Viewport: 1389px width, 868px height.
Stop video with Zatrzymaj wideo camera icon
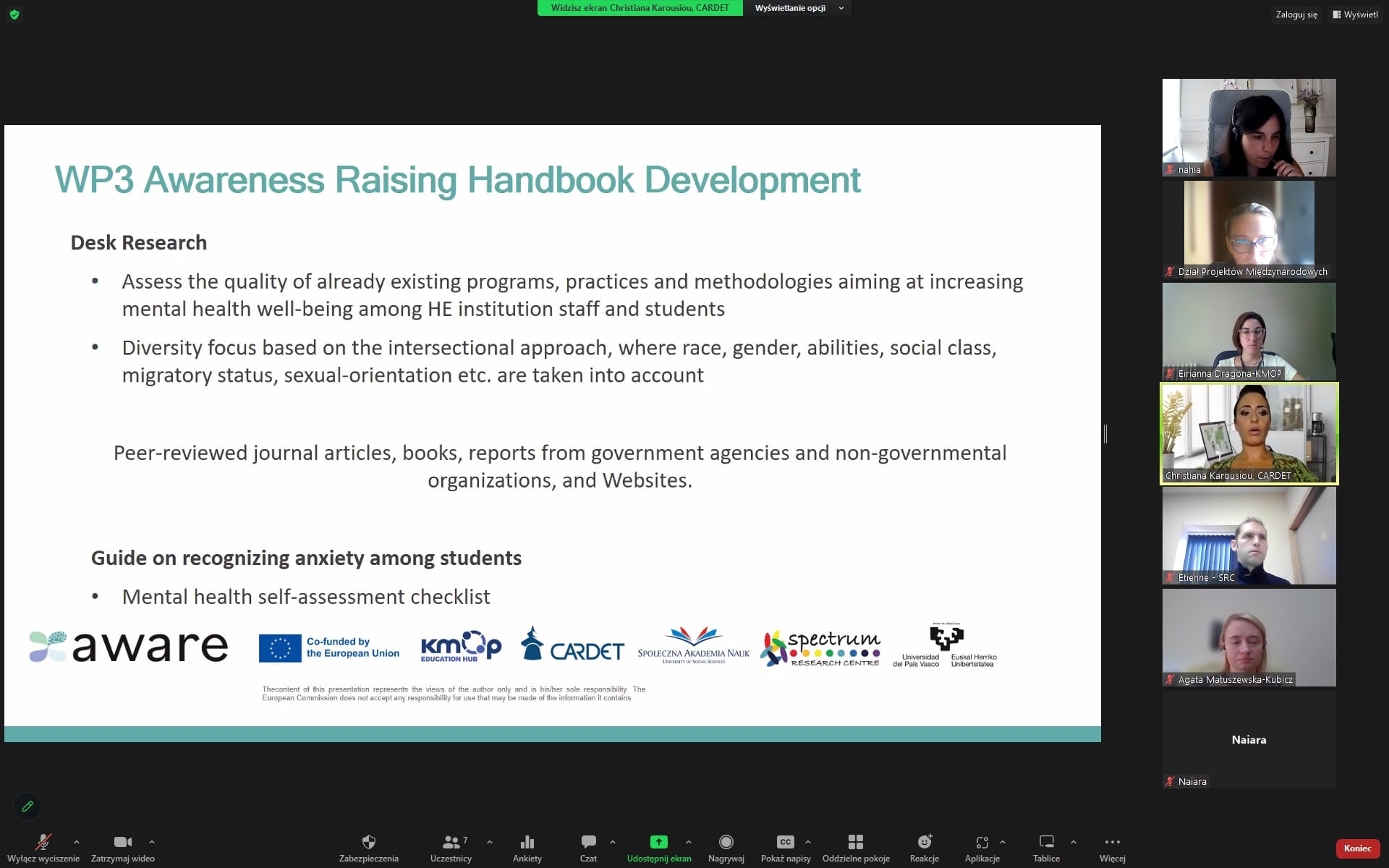pyautogui.click(x=123, y=842)
